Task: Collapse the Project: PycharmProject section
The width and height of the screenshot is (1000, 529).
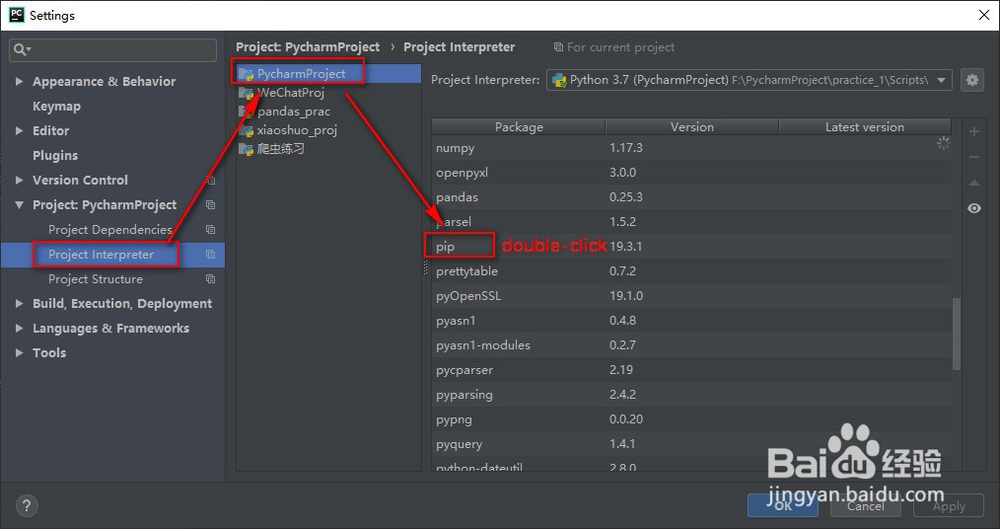Action: (x=19, y=205)
